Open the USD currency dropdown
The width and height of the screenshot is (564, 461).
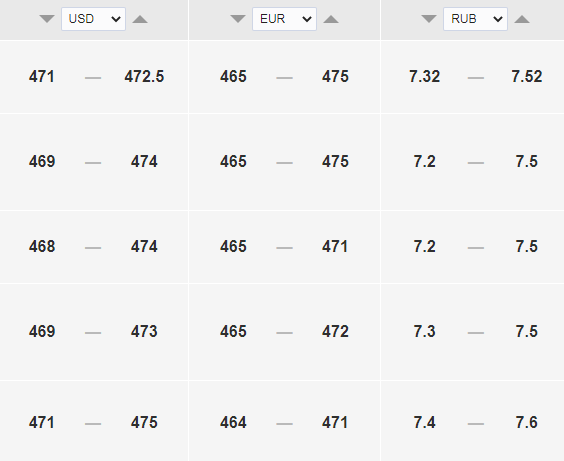[x=94, y=19]
